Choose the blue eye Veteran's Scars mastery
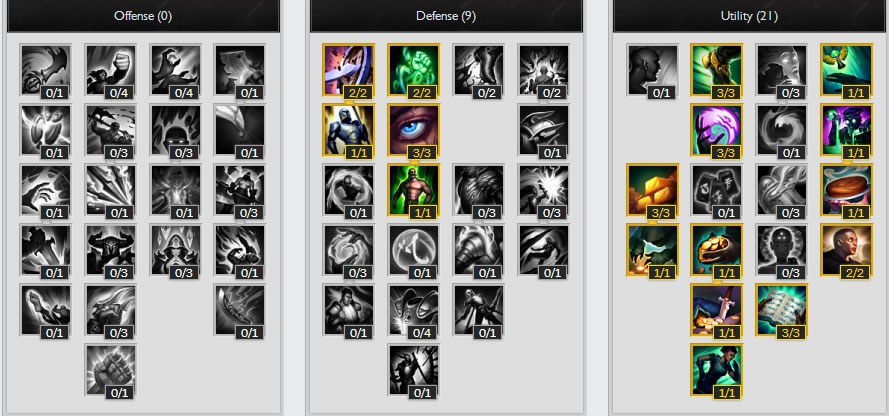 (414, 130)
